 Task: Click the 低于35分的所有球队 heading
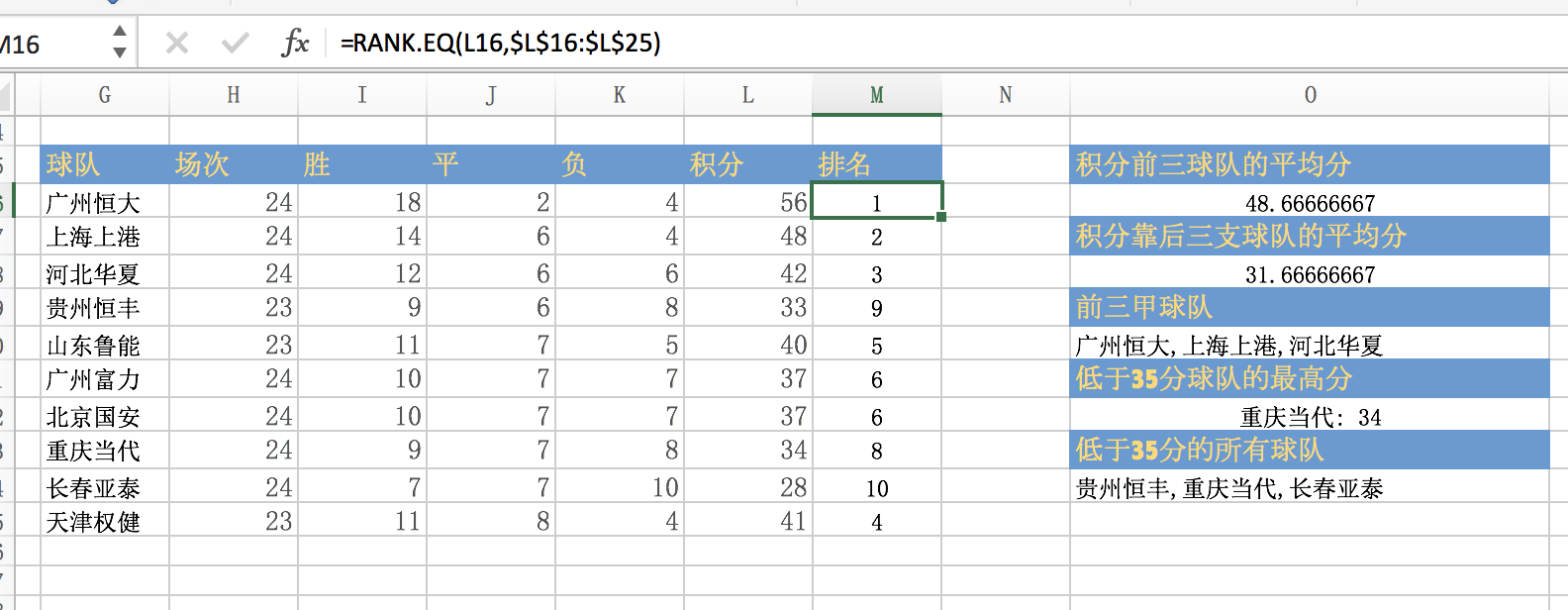1310,451
